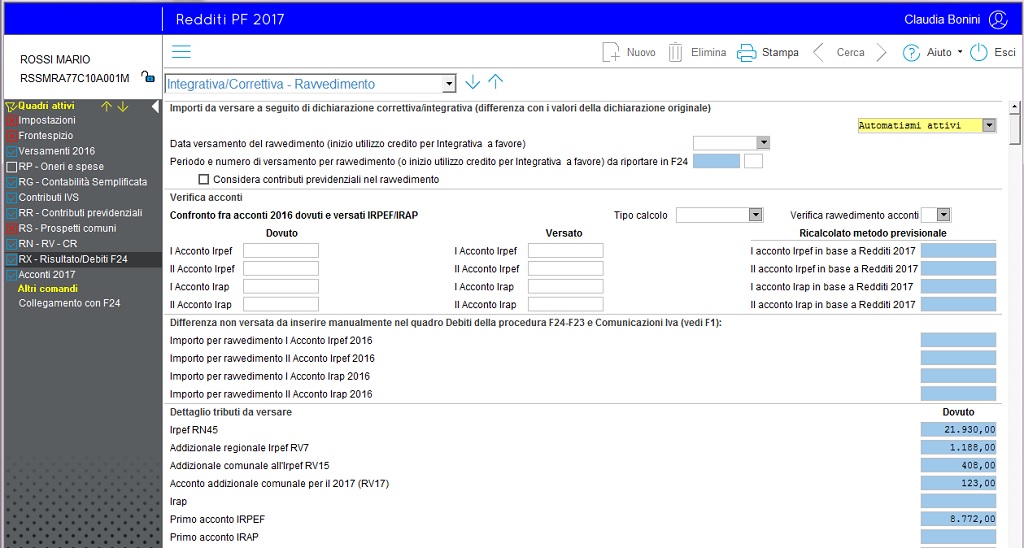Viewport: 1024px width, 548px height.
Task: Click the Dovuto II Acconto Irpef field
Action: point(281,268)
